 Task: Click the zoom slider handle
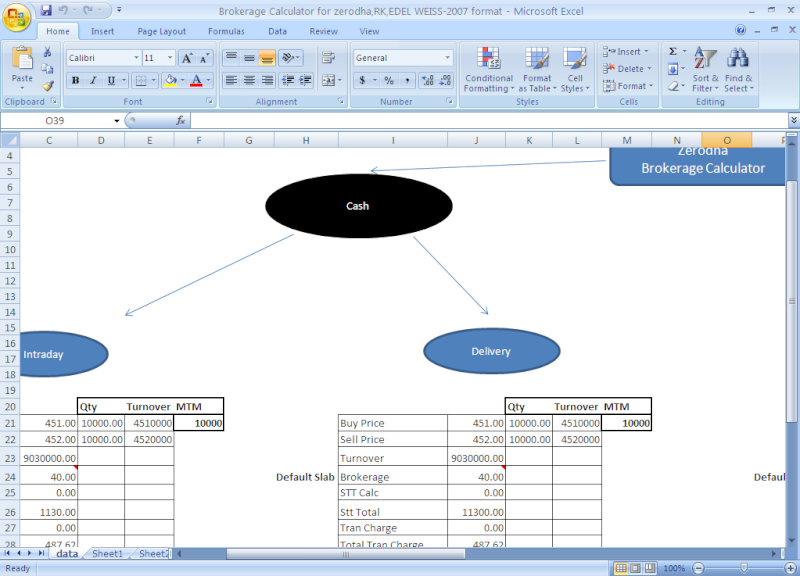pos(744,568)
